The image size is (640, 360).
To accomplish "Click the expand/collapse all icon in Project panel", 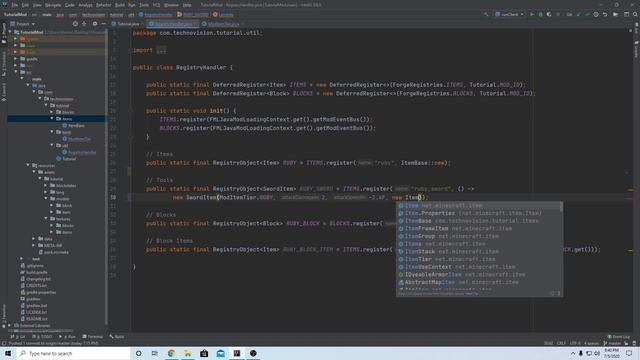I will pyautogui.click(x=84, y=24).
